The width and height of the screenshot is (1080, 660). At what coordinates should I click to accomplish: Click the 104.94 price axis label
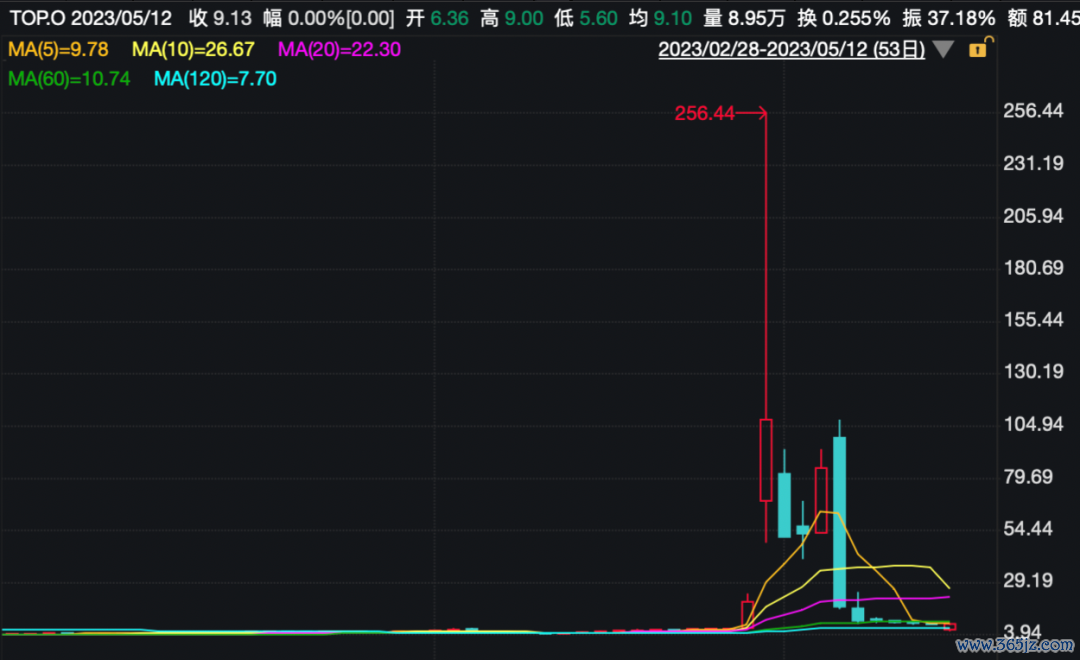1033,424
